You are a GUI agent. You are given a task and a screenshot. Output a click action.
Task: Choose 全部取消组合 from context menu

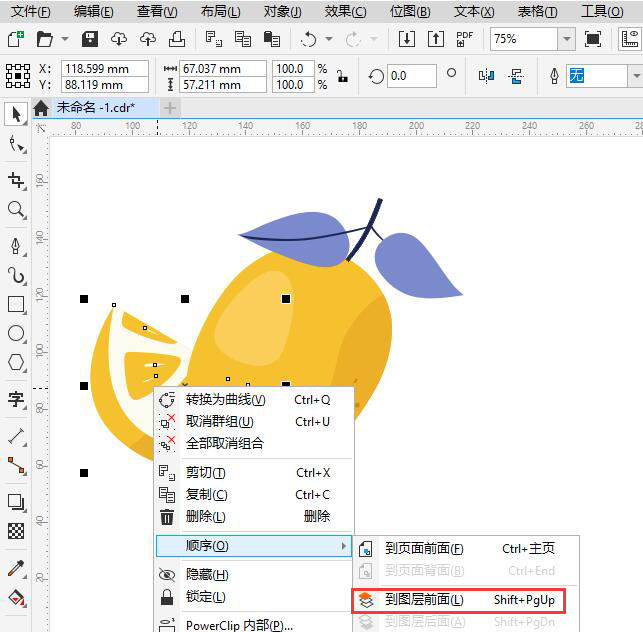(x=254, y=443)
